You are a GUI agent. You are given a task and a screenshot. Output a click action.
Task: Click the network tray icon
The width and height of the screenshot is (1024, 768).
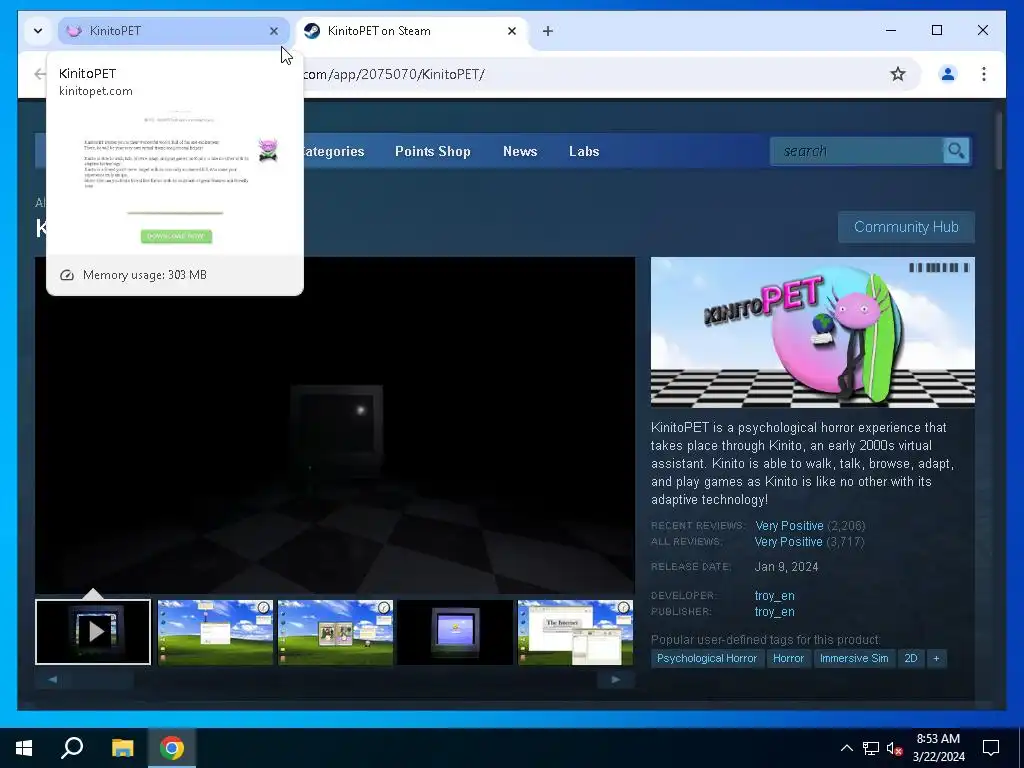(871, 748)
